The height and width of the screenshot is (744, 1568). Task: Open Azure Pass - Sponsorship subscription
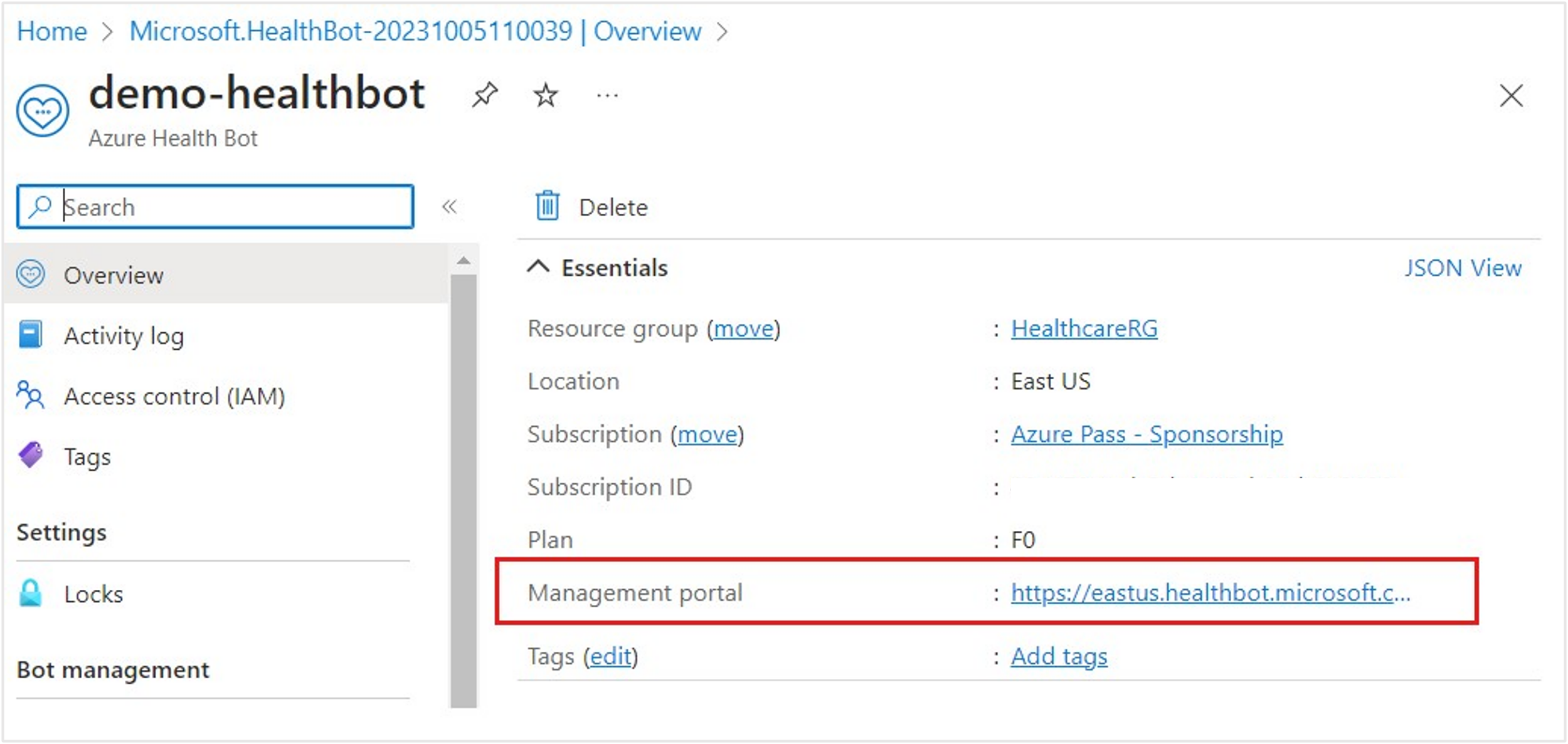1147,434
